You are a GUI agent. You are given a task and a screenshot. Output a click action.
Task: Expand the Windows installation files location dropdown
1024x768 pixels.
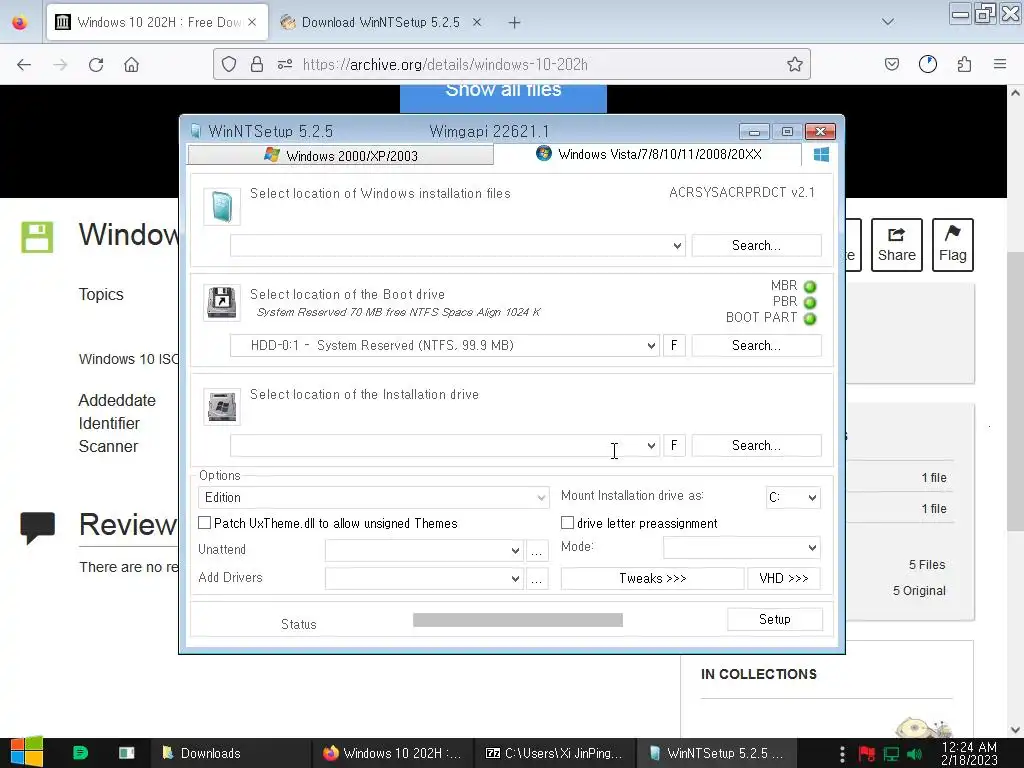(677, 246)
